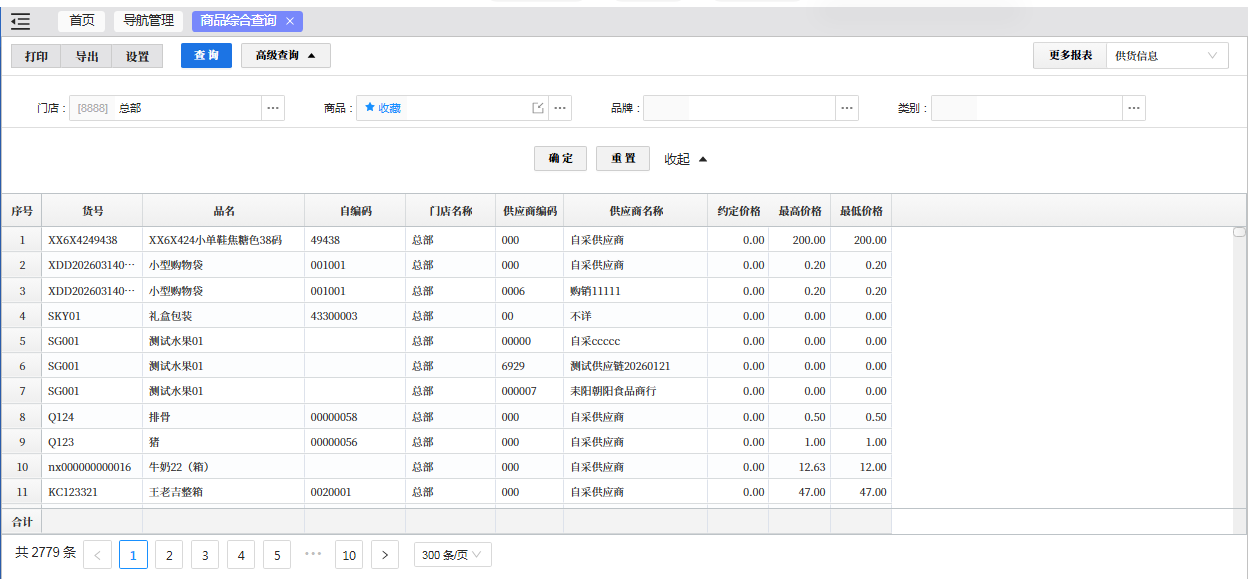Click the 打印 button
The height and width of the screenshot is (579, 1248).
(x=36, y=57)
